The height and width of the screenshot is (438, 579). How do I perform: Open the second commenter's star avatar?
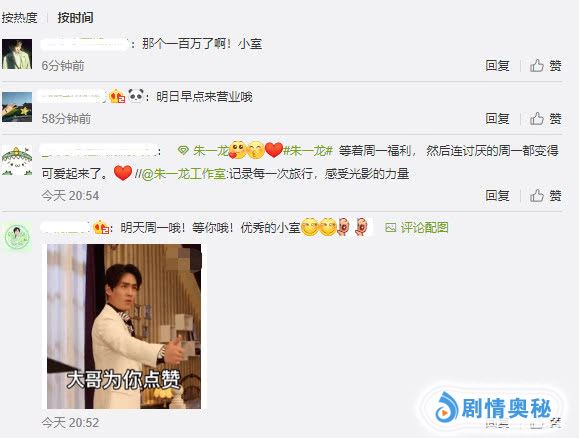(17, 107)
